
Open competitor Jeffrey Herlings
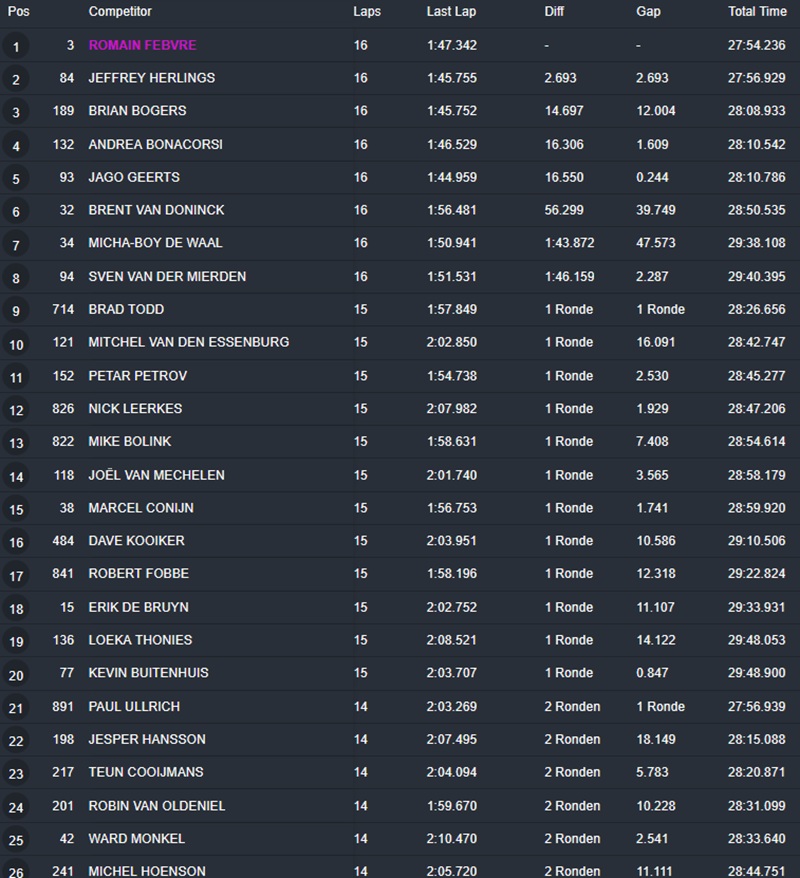tap(151, 78)
